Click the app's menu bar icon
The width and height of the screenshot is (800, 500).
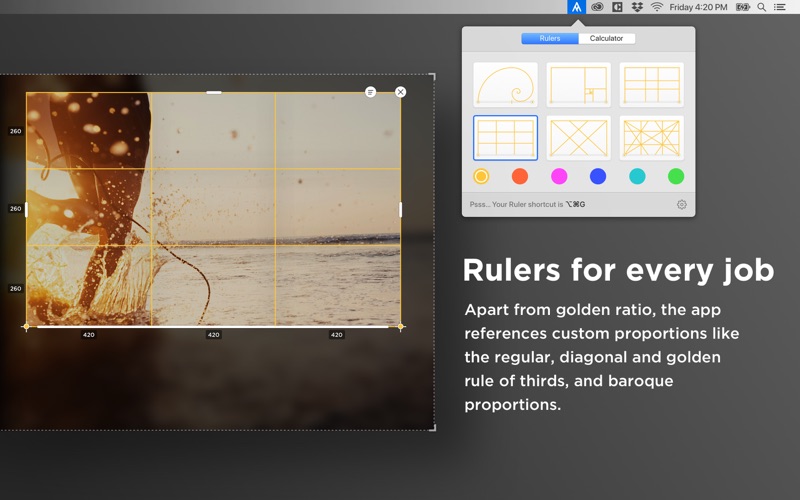tap(576, 7)
